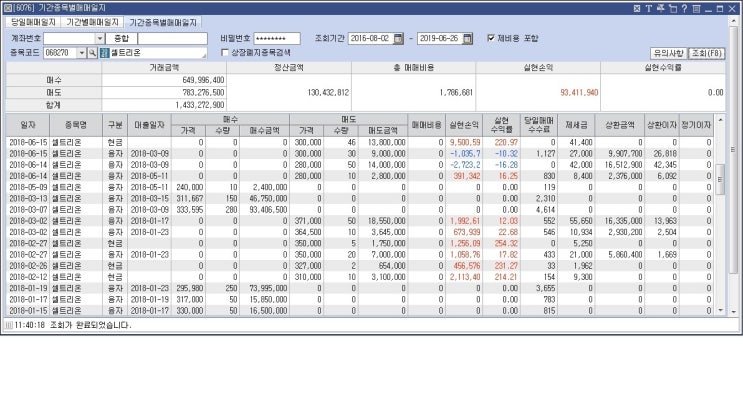743x404 pixels.
Task: Click the 상환이자 column header
Action: pos(661,125)
